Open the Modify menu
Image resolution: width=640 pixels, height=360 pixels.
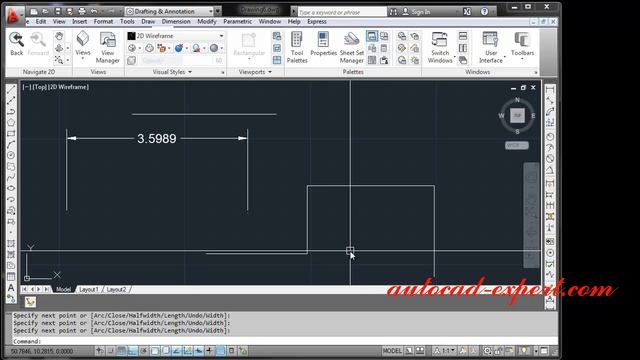207,22
